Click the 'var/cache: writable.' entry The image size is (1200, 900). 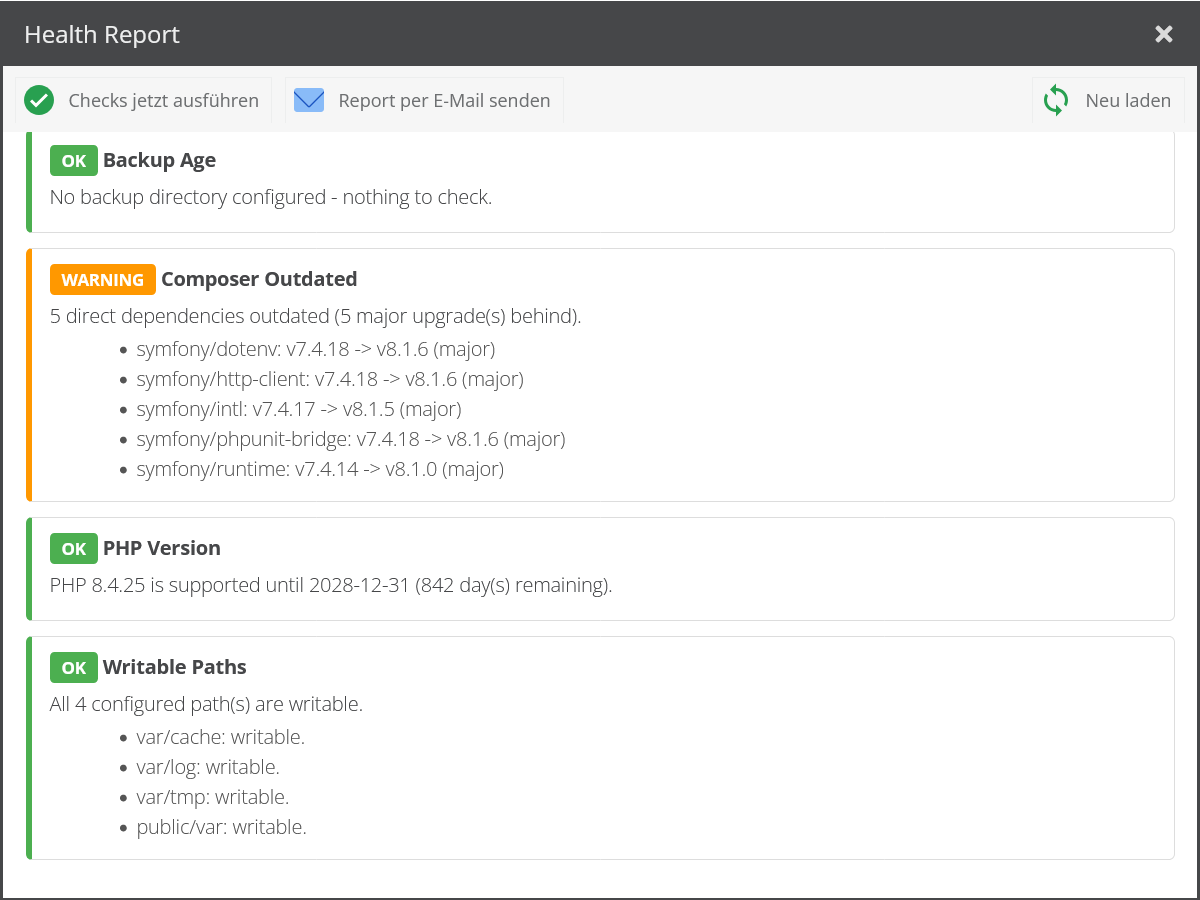pyautogui.click(x=221, y=737)
